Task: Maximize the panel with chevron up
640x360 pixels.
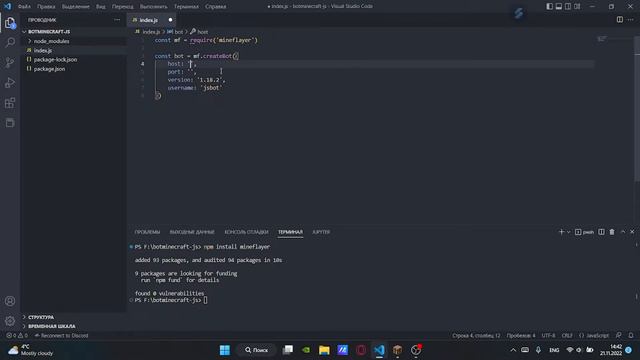Action: click(x=623, y=232)
